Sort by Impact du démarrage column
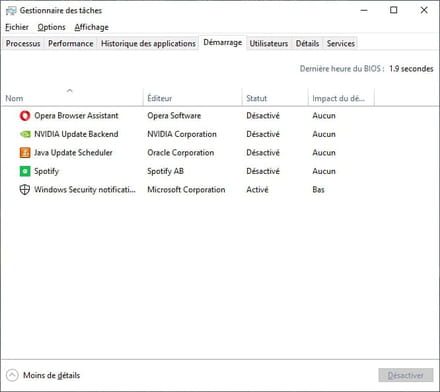 click(x=341, y=98)
